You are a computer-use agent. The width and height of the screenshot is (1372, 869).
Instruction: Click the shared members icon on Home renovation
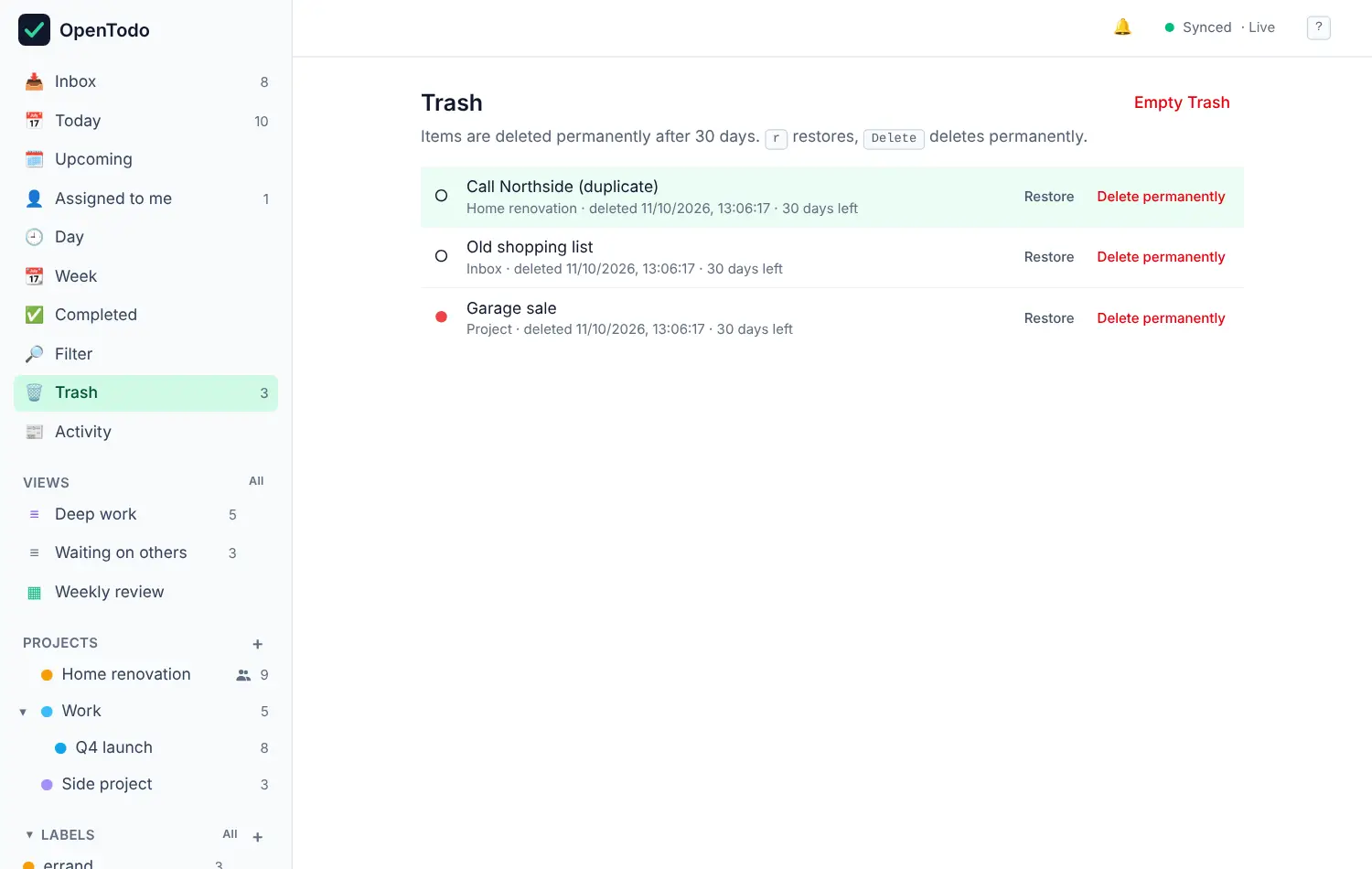tap(243, 675)
